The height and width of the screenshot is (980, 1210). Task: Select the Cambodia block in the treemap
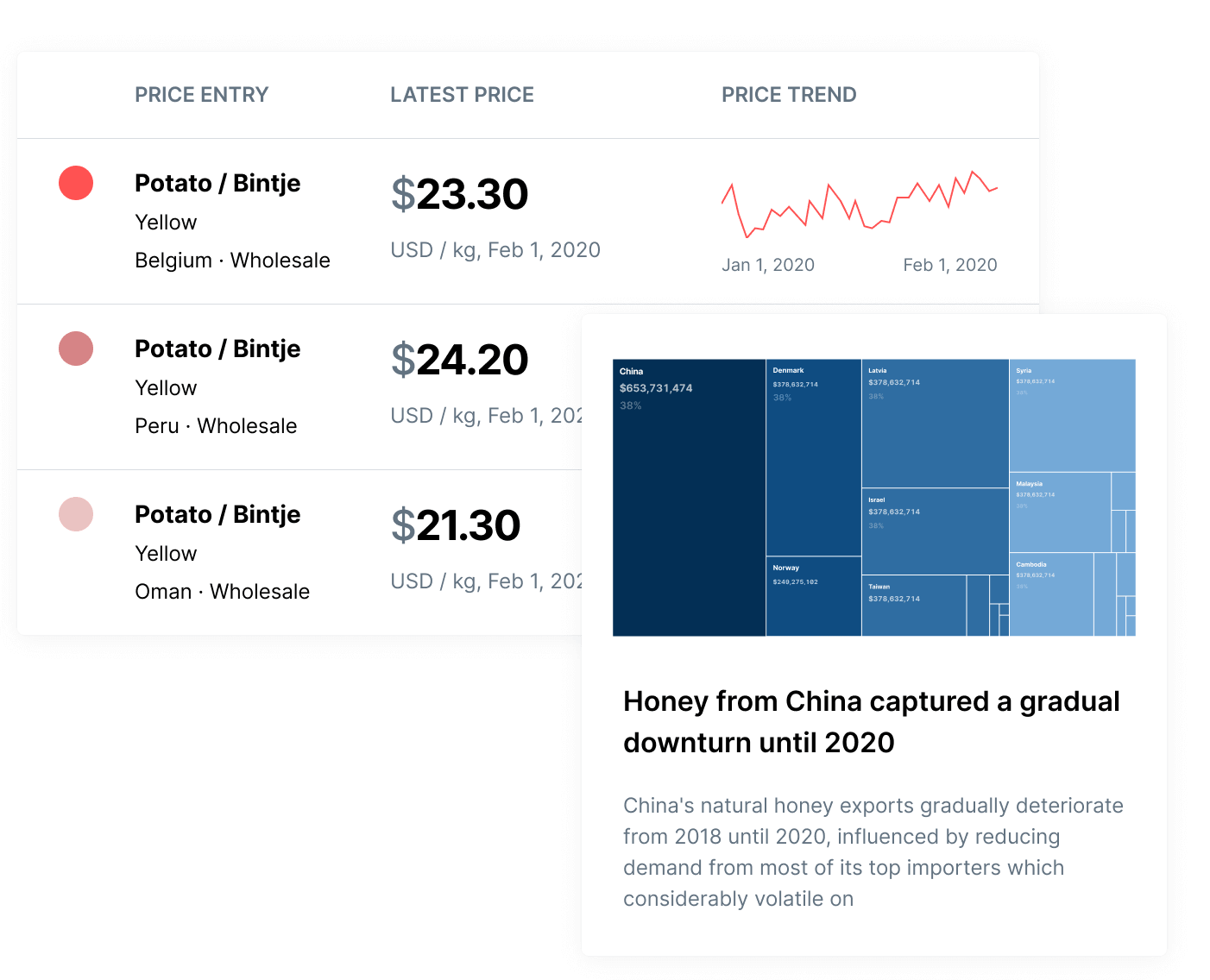click(1051, 594)
